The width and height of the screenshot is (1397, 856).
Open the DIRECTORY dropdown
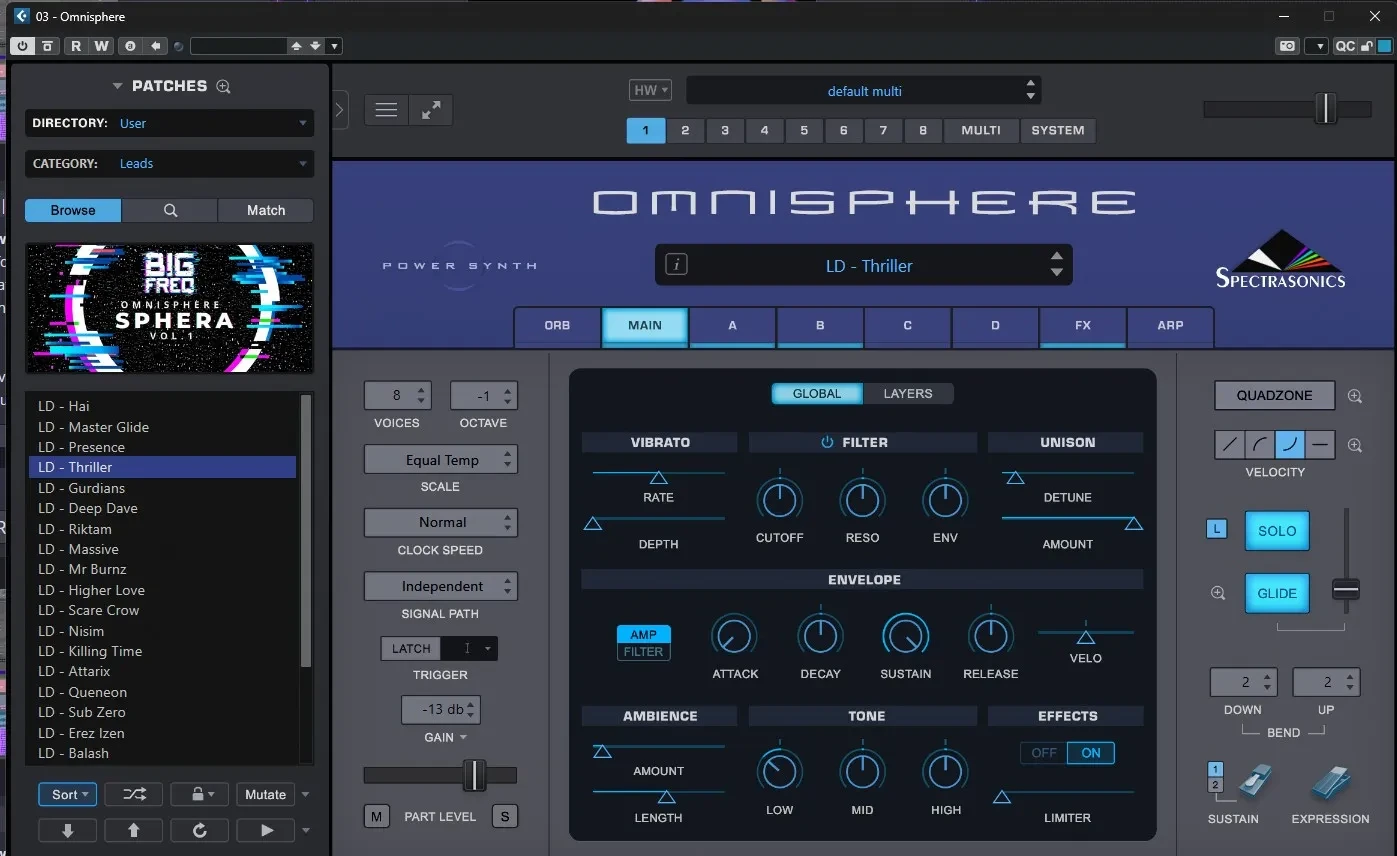169,123
